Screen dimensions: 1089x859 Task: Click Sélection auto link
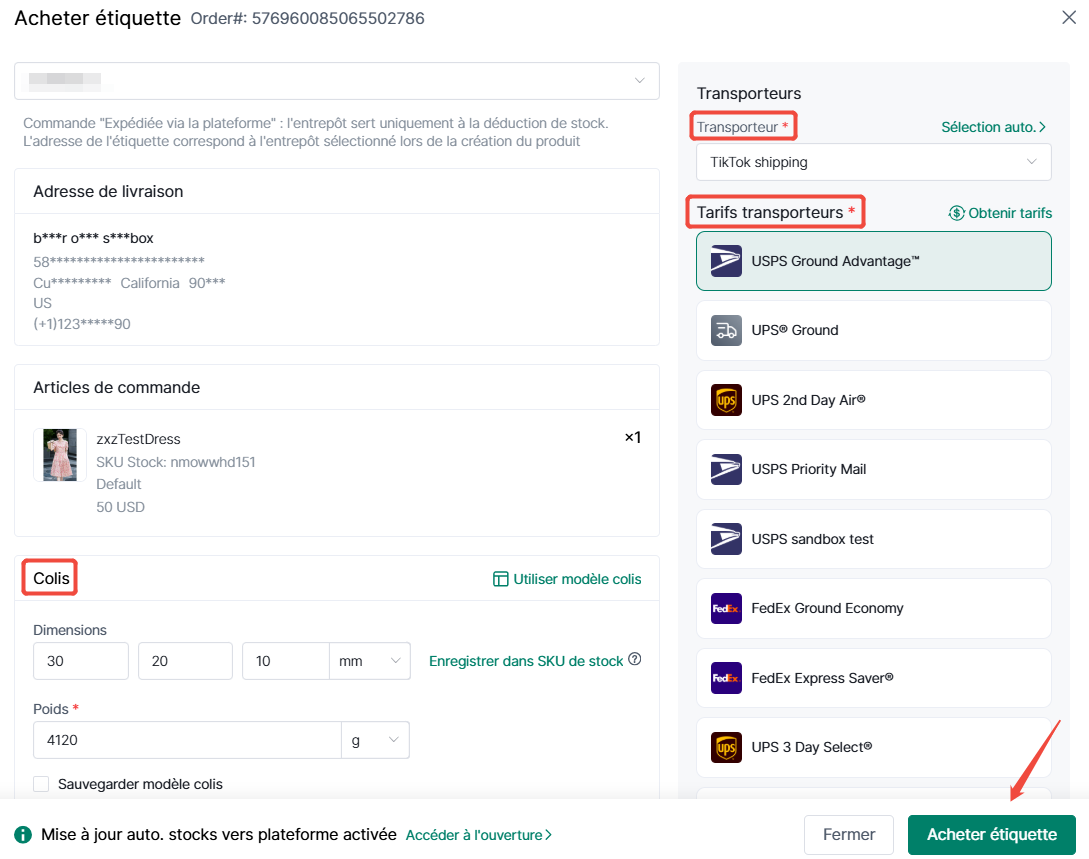tap(993, 127)
